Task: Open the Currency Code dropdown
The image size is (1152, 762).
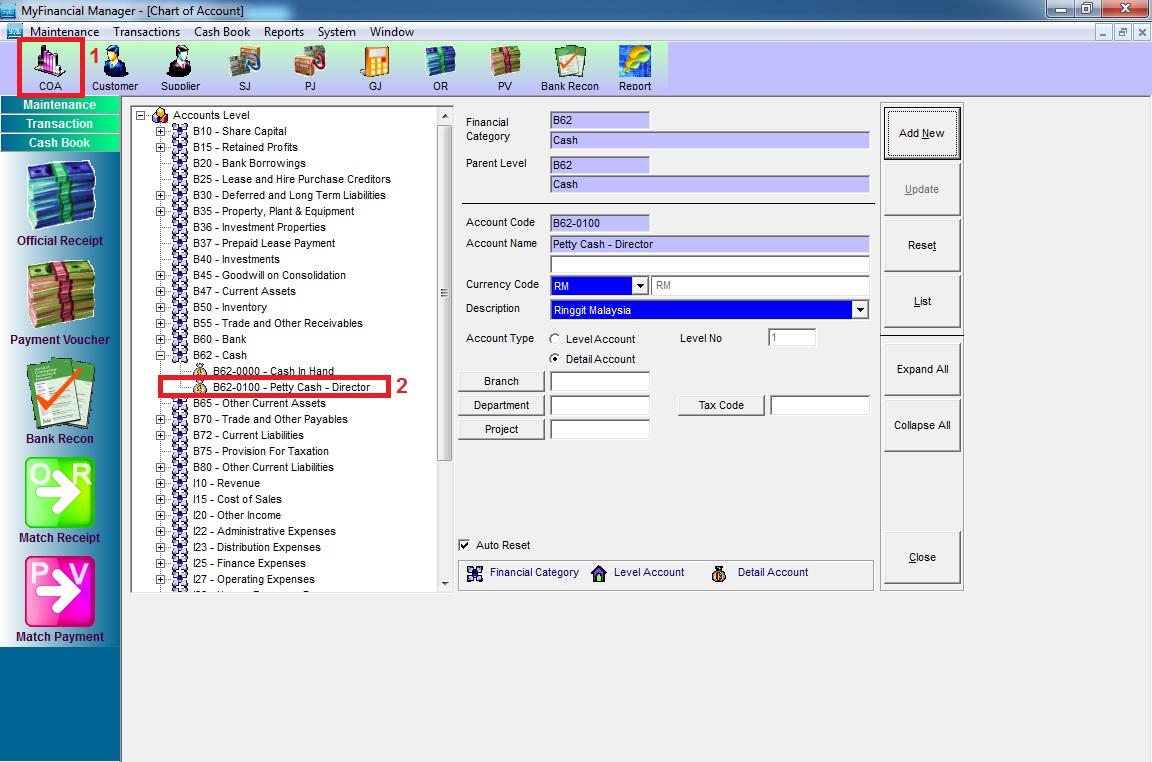Action: 640,286
